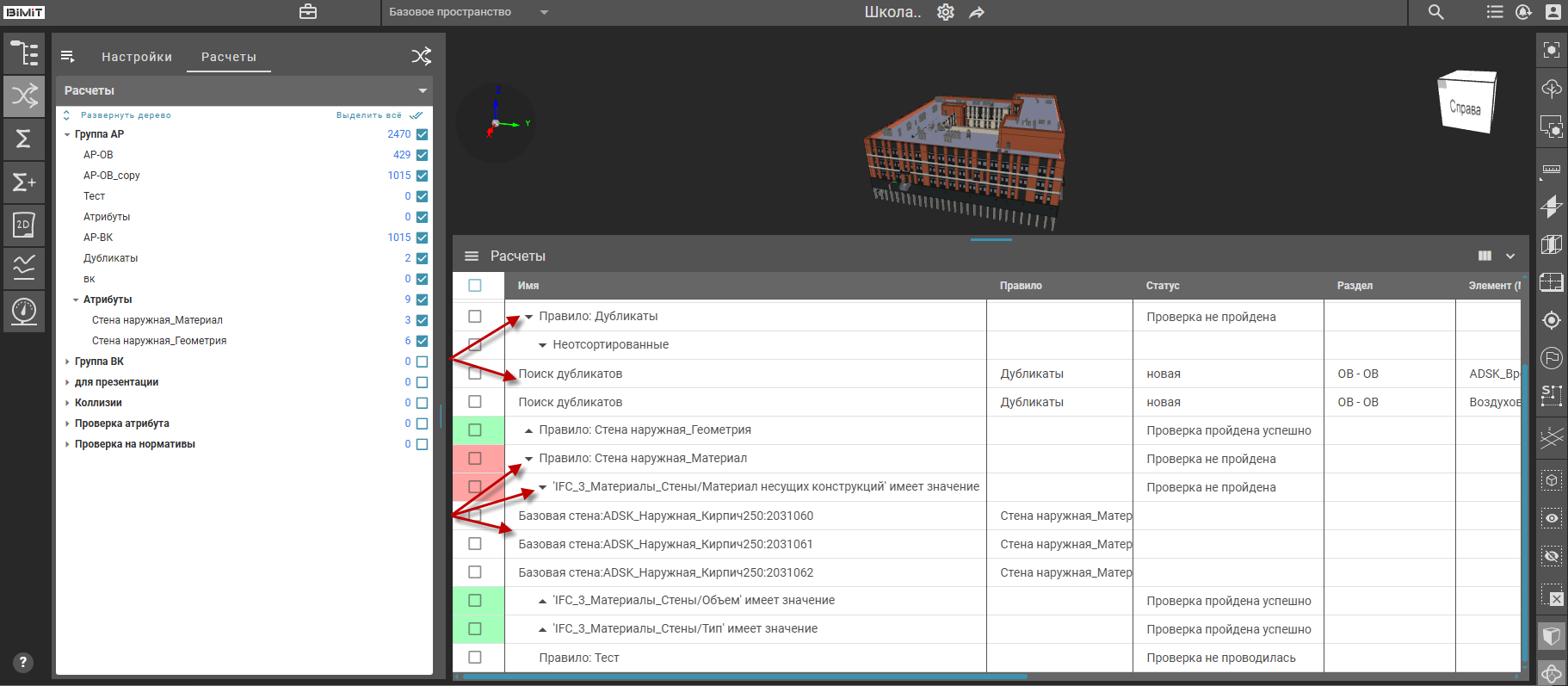Open the model tree structure panel

tap(24, 53)
